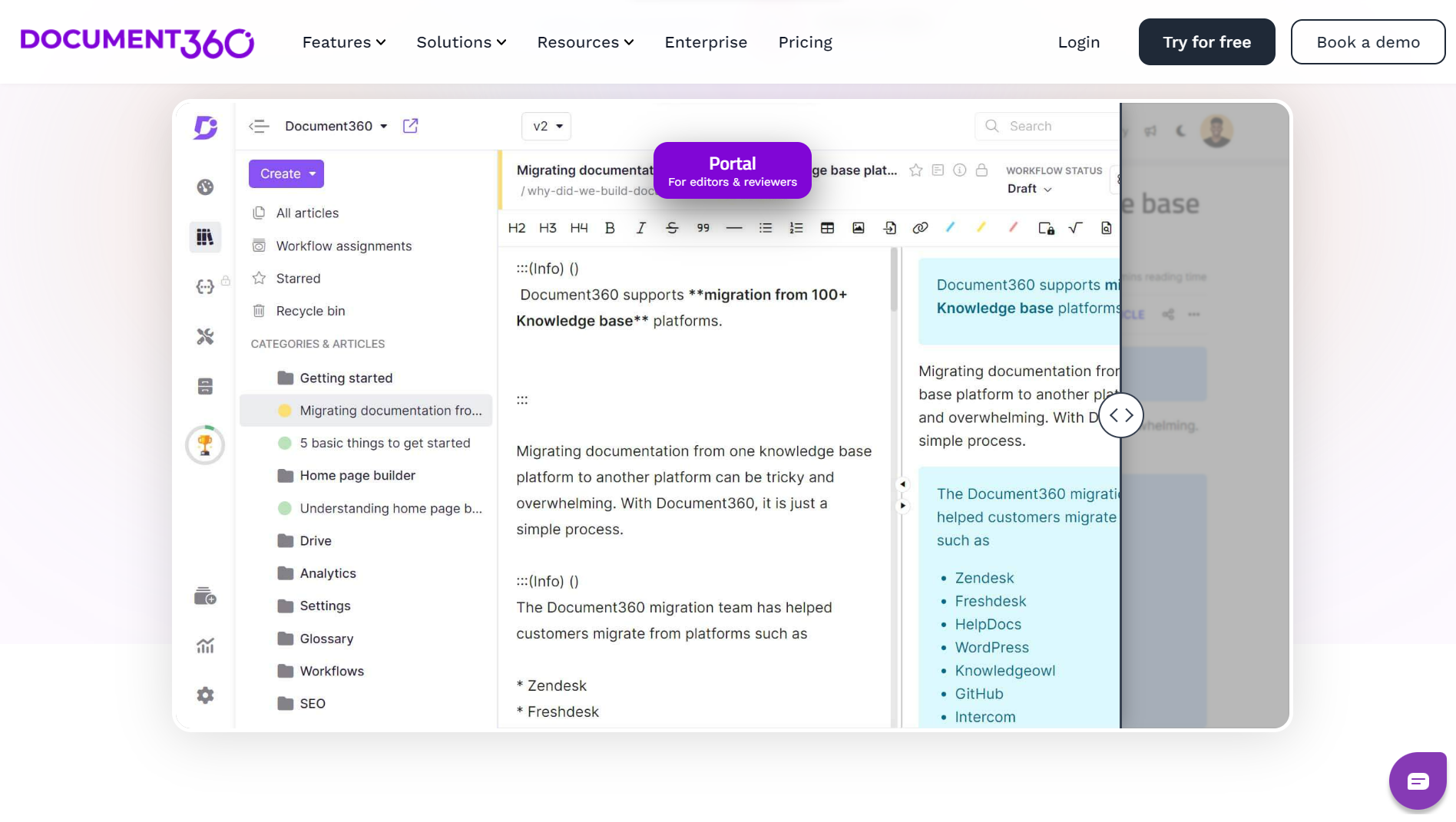Open the chat support widget
This screenshot has height=822, width=1456.
(1418, 781)
